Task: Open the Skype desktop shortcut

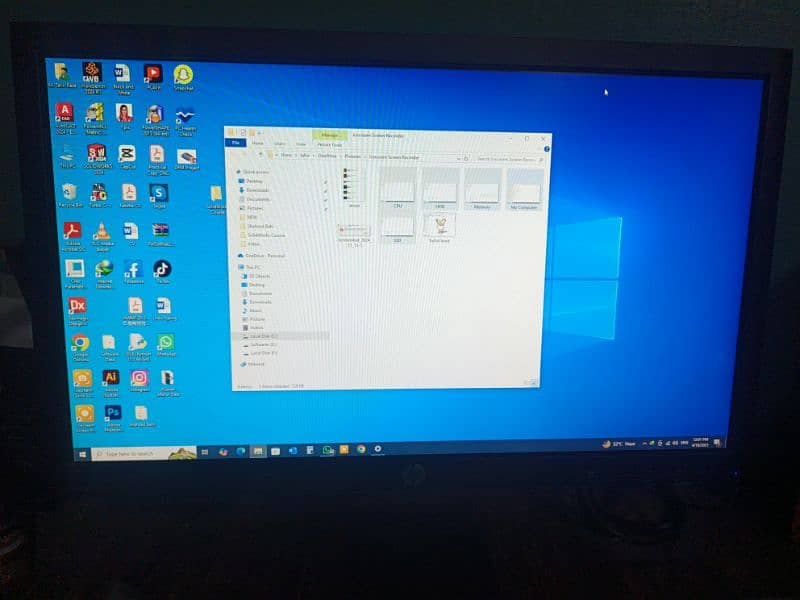Action: pos(159,196)
